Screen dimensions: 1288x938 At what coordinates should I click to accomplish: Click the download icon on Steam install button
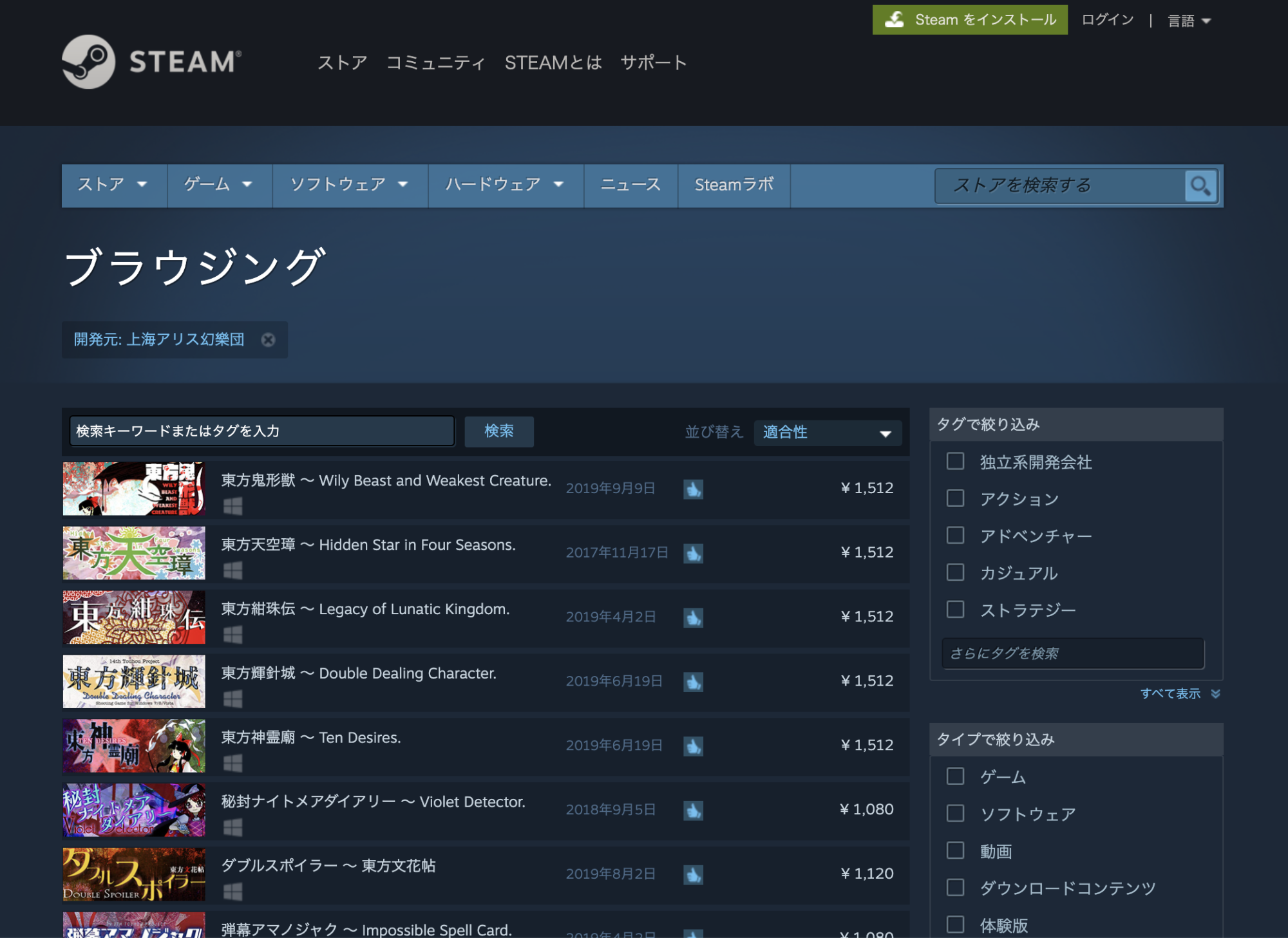(895, 20)
